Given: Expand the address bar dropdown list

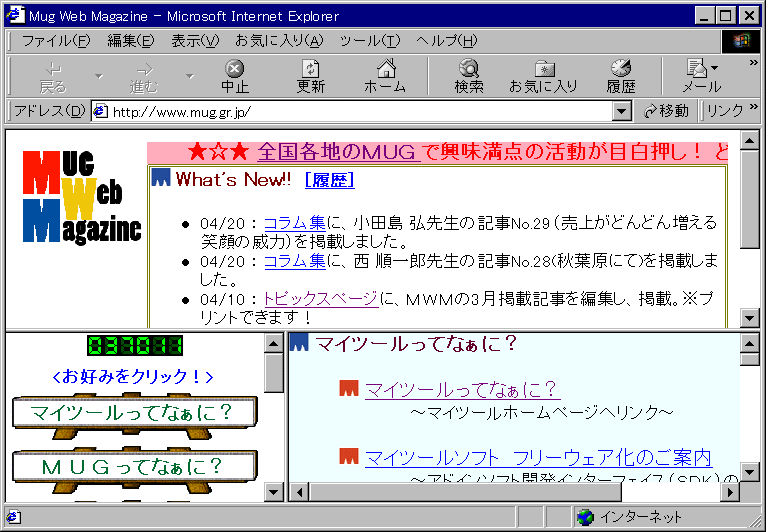Looking at the screenshot, I should point(621,112).
